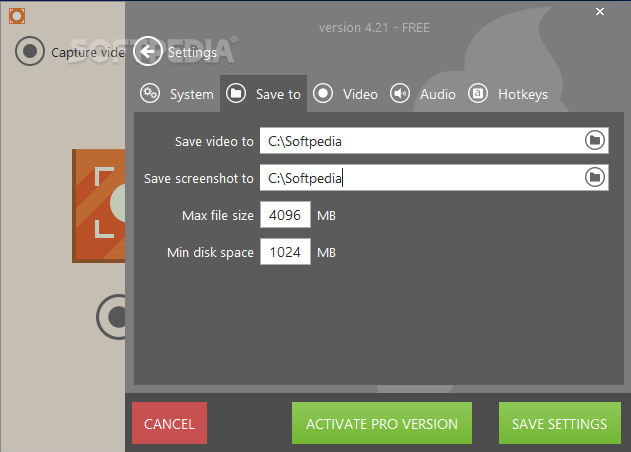Screen dimensions: 631x452
Task: Click the app logo in title bar
Action: pos(17,16)
